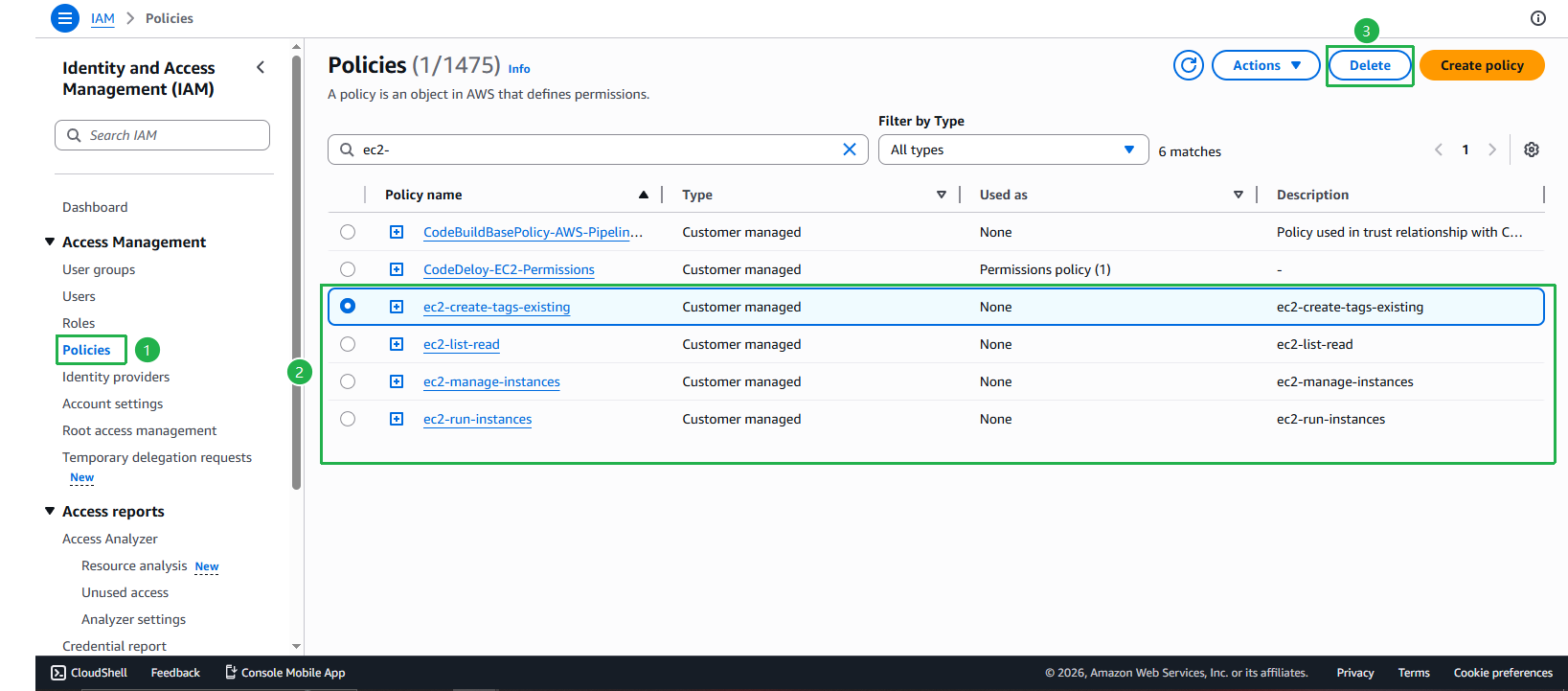Screen dimensions: 1568x691
Task: Open Console Mobile App link
Action: [285, 673]
